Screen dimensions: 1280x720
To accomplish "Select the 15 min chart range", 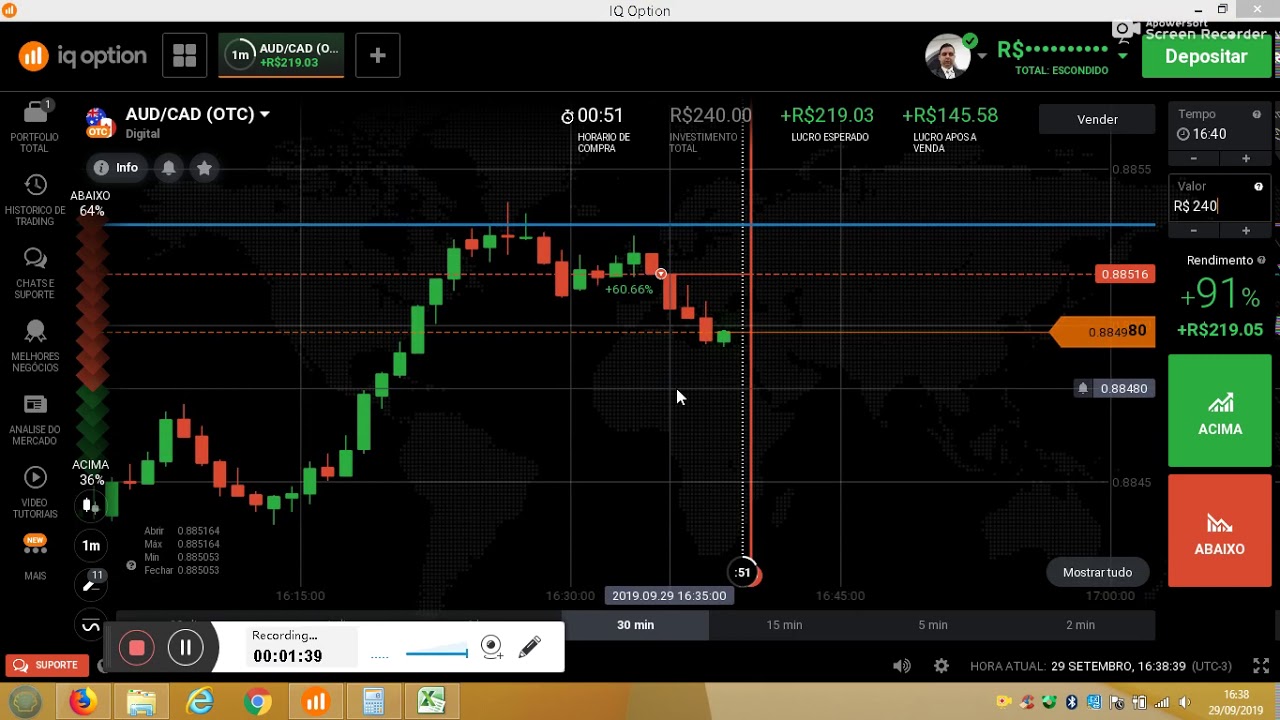I will [x=784, y=625].
